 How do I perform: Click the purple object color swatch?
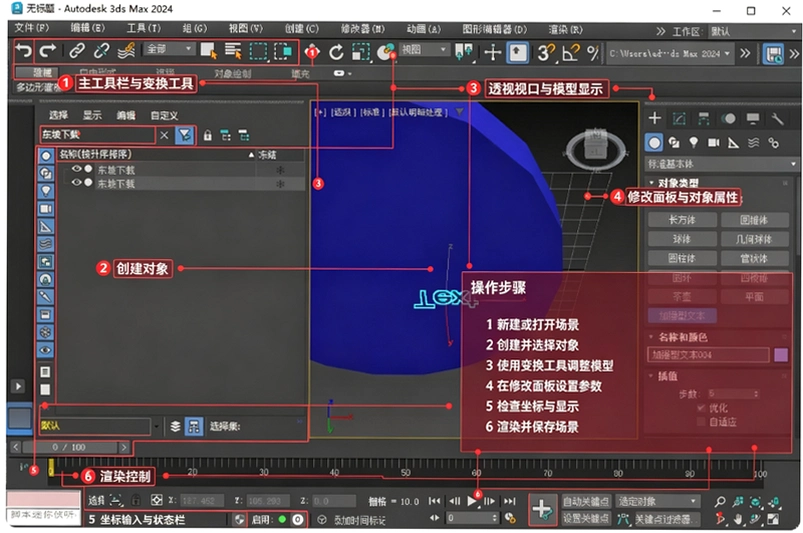[781, 354]
